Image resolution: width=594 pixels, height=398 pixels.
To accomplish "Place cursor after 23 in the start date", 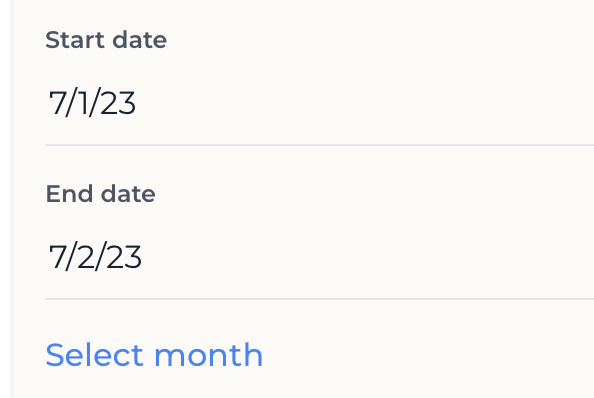I will point(136,103).
